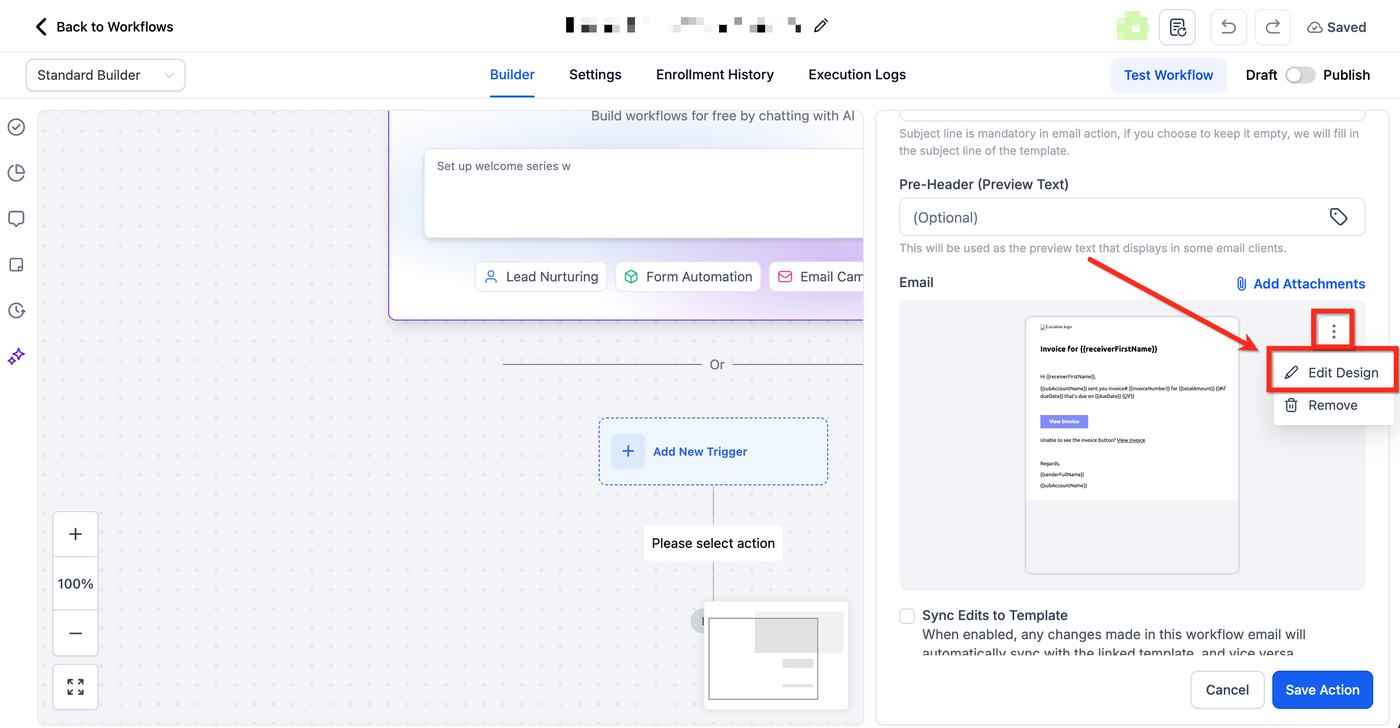The image size is (1400, 728).
Task: Click the redo arrow icon
Action: (x=1273, y=27)
